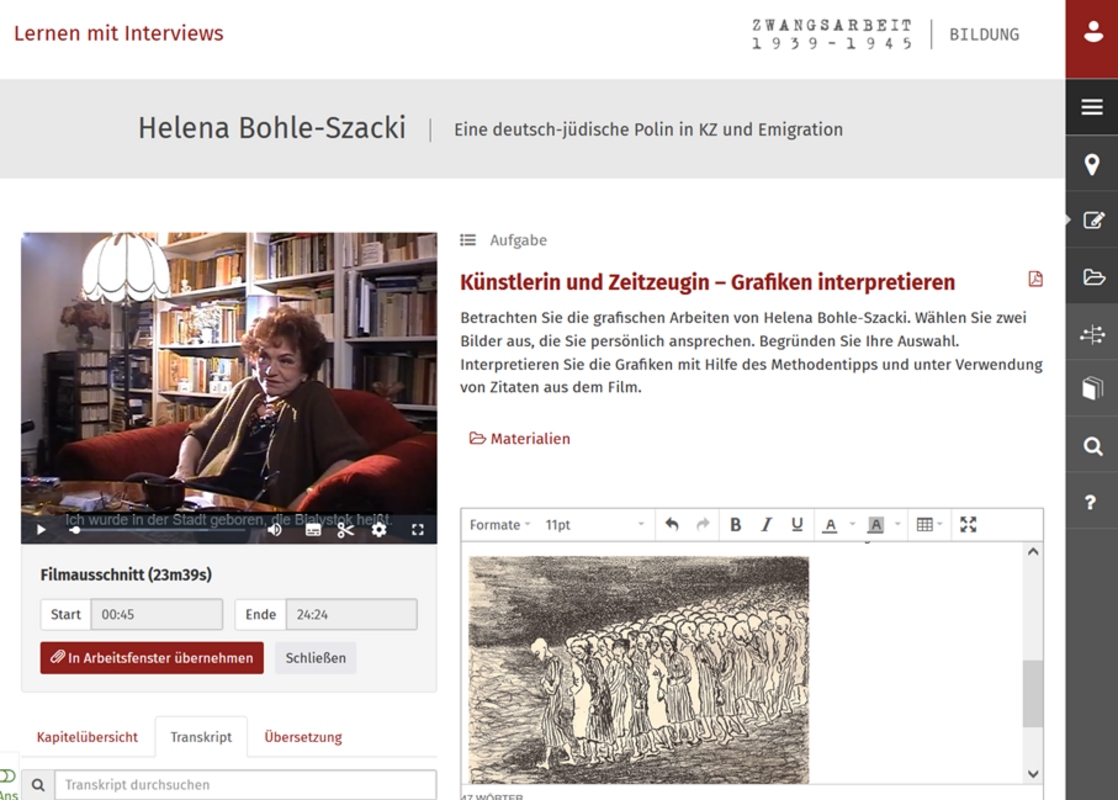Mute the video volume
This screenshot has width=1118, height=800.
[x=274, y=530]
